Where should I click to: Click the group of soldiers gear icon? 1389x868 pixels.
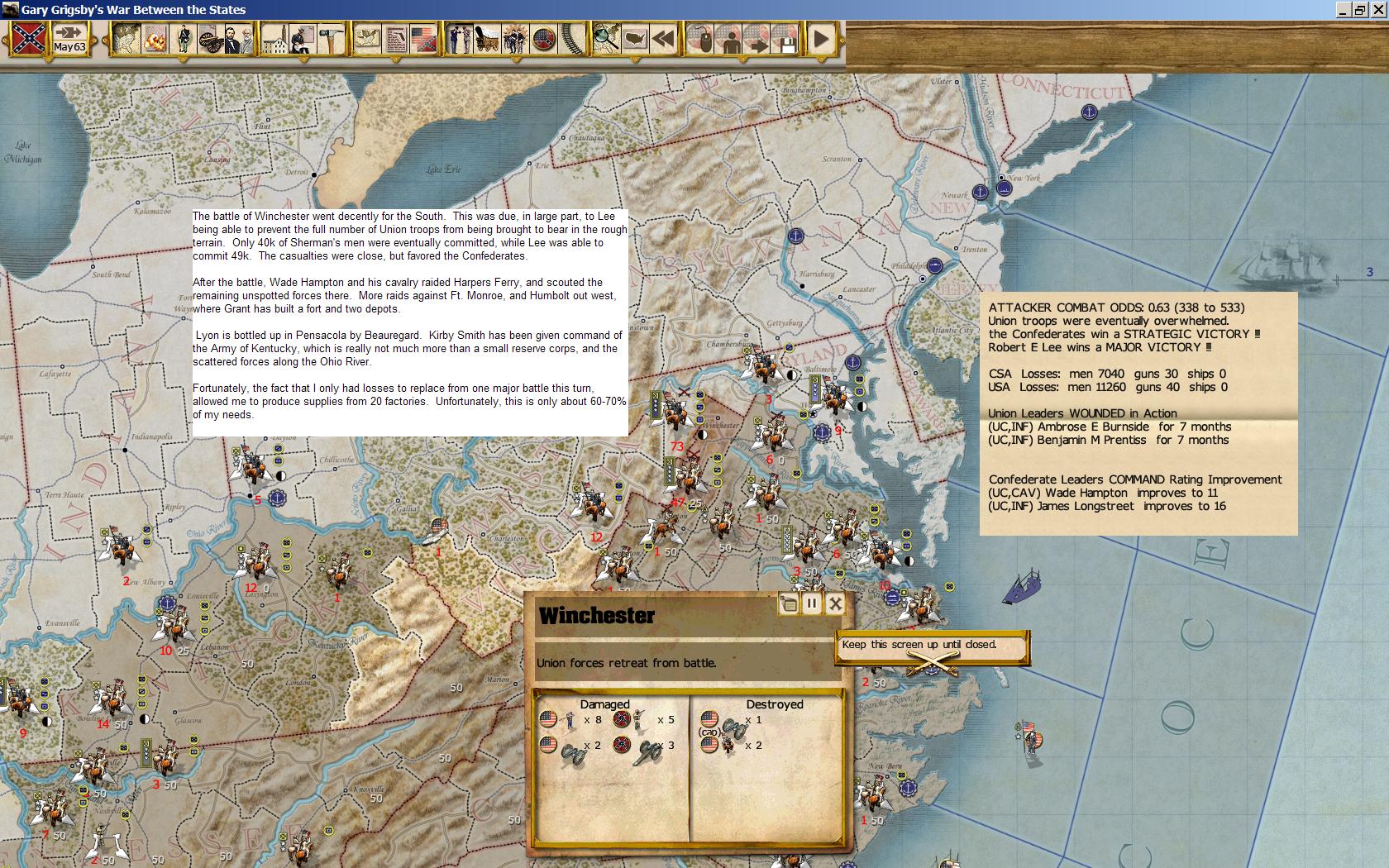(516, 38)
